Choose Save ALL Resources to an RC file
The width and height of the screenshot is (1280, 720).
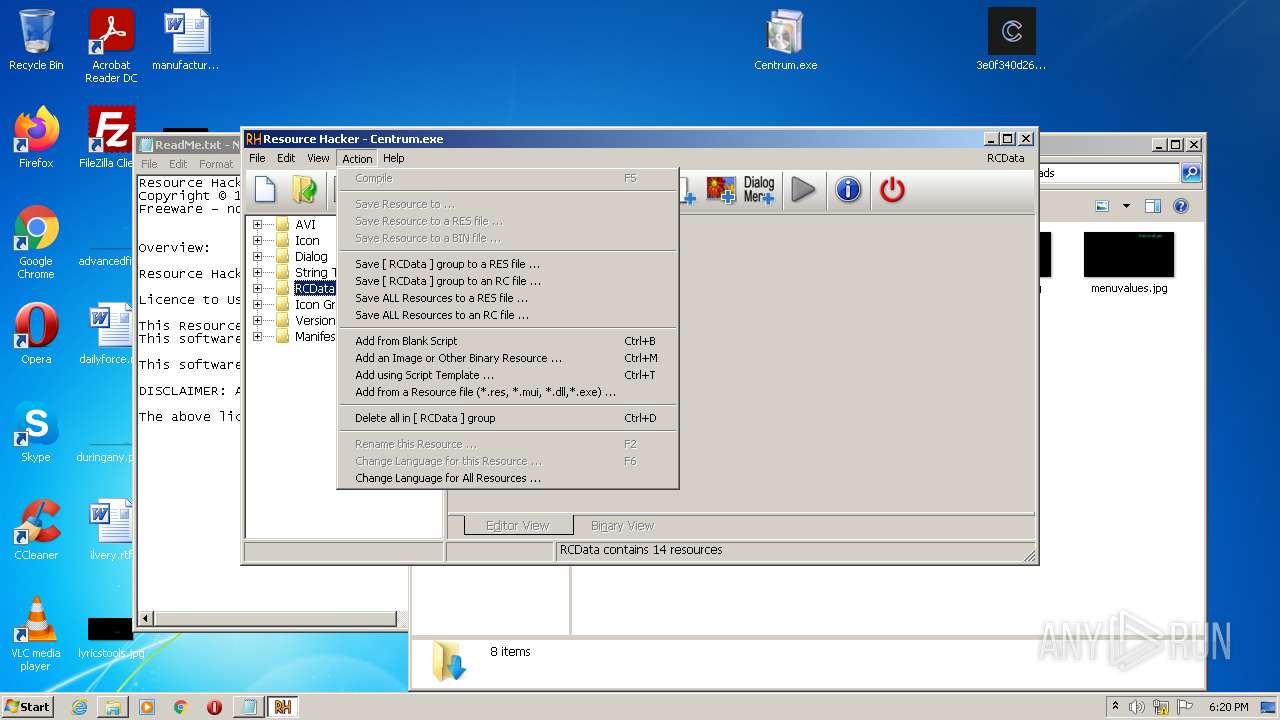point(508,315)
